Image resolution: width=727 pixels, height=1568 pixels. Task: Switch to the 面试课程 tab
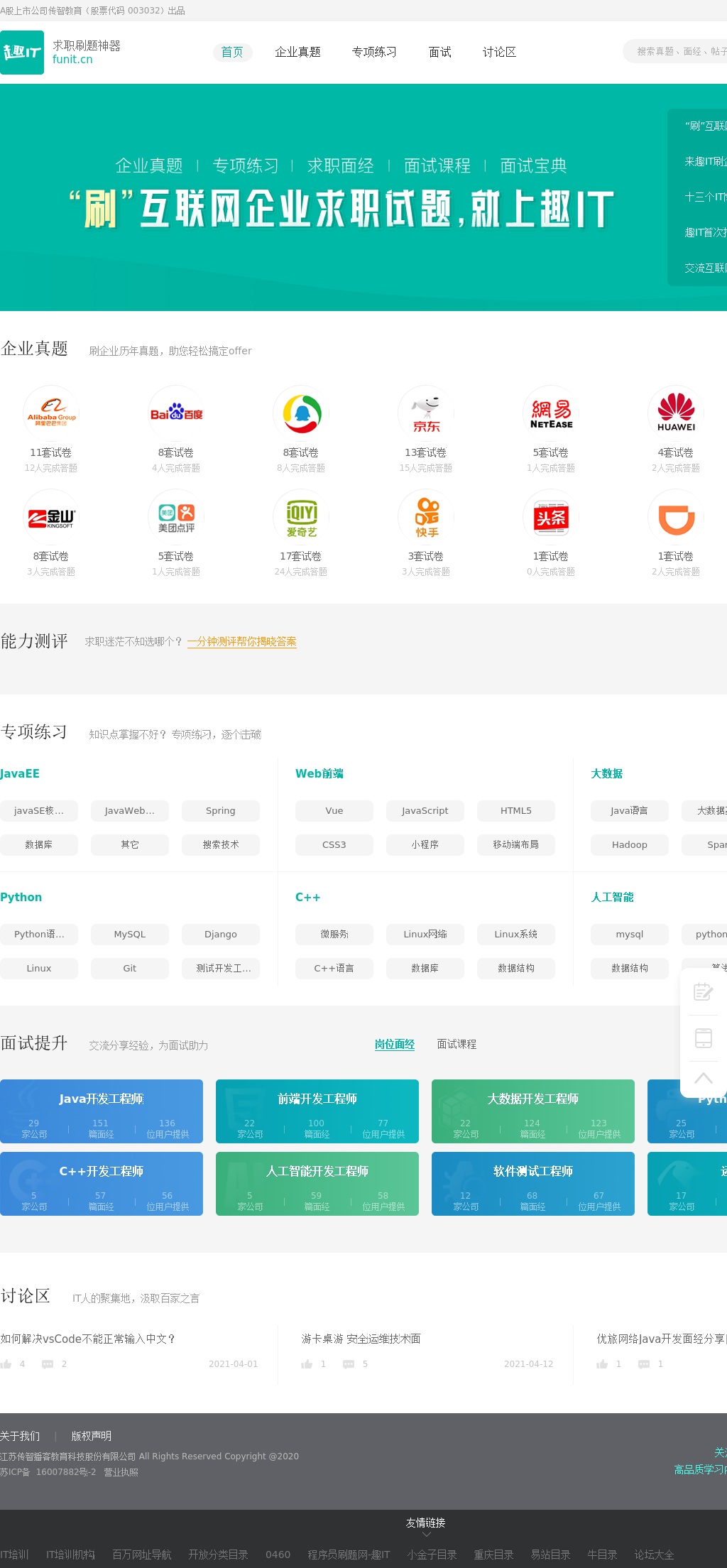tap(457, 1044)
